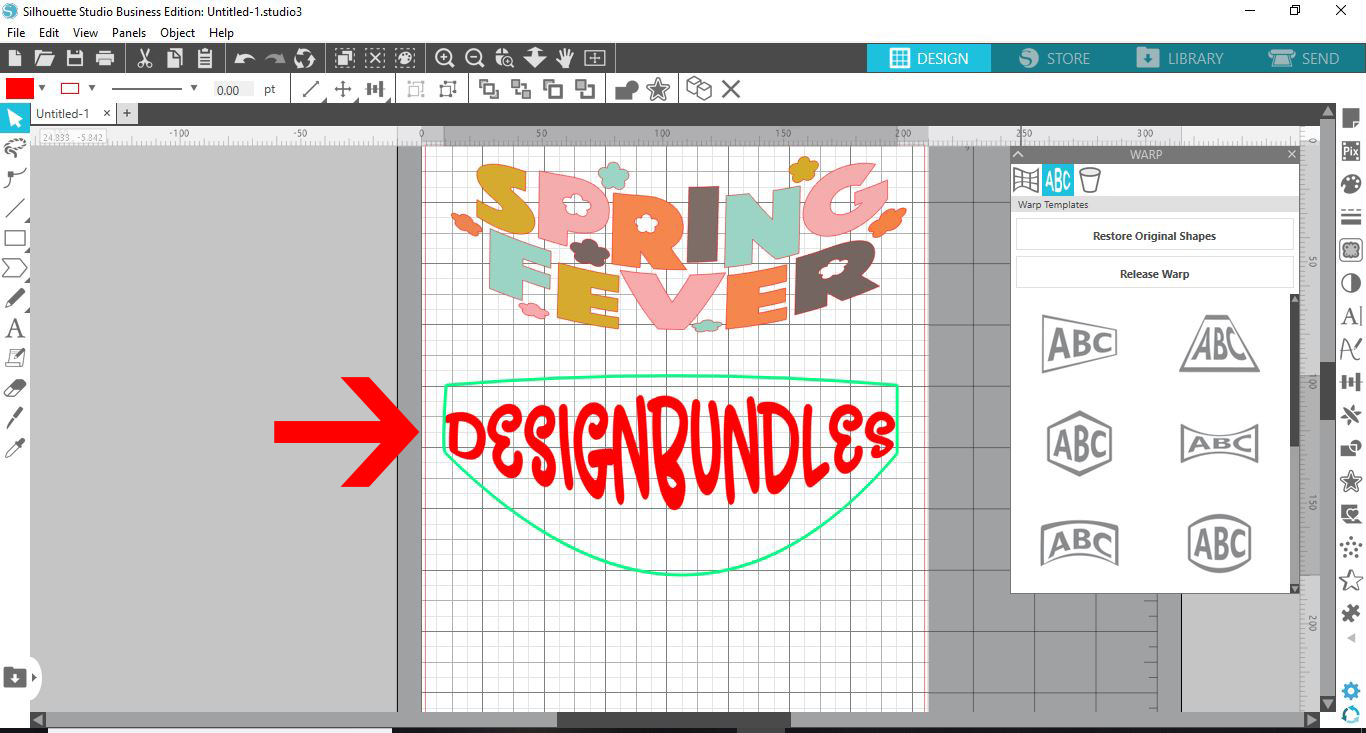Activate the Pan hand tool
Screen dimensions: 1366x733
pyautogui.click(x=564, y=58)
